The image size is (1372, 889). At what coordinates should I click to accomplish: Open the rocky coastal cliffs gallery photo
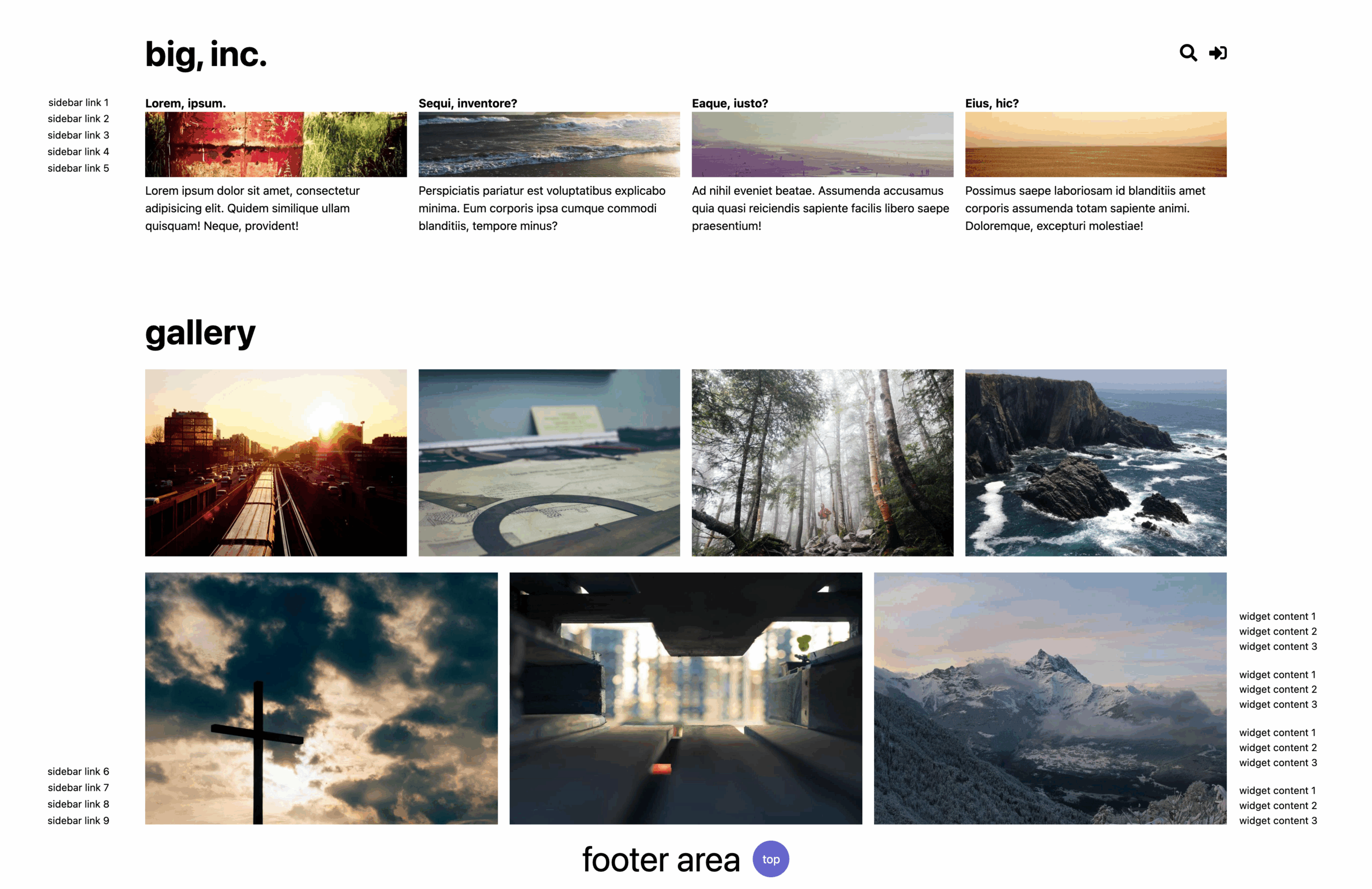(1096, 463)
